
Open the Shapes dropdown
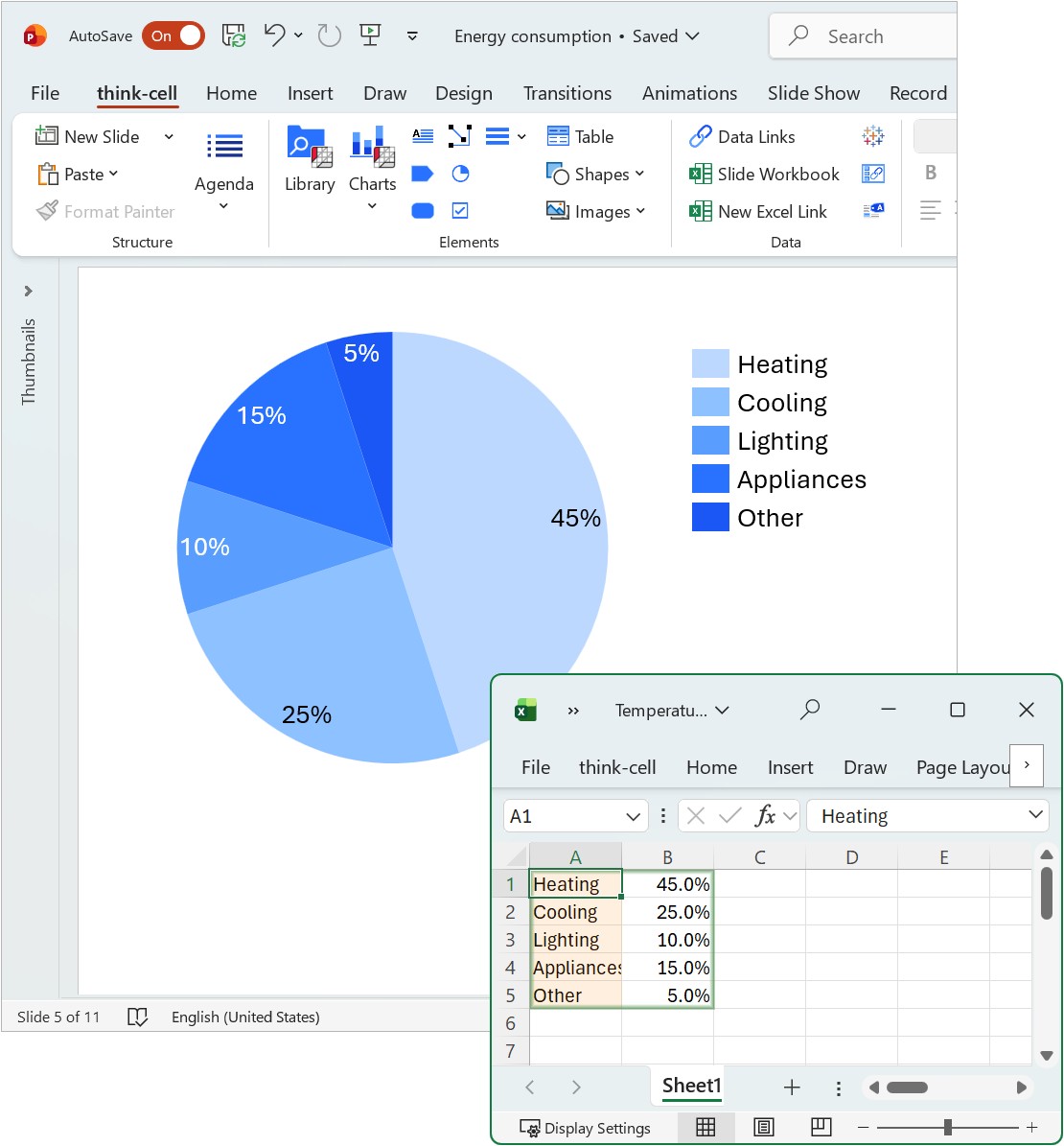click(596, 174)
